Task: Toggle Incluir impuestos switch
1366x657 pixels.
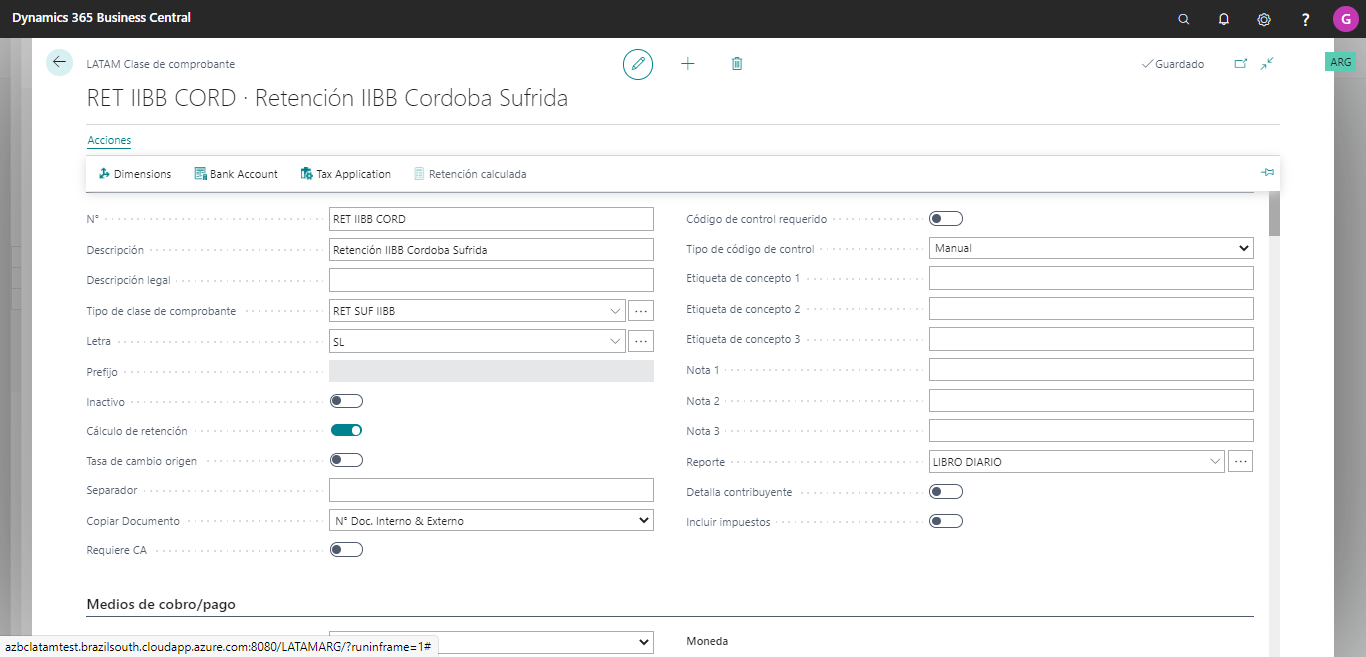Action: click(x=946, y=521)
